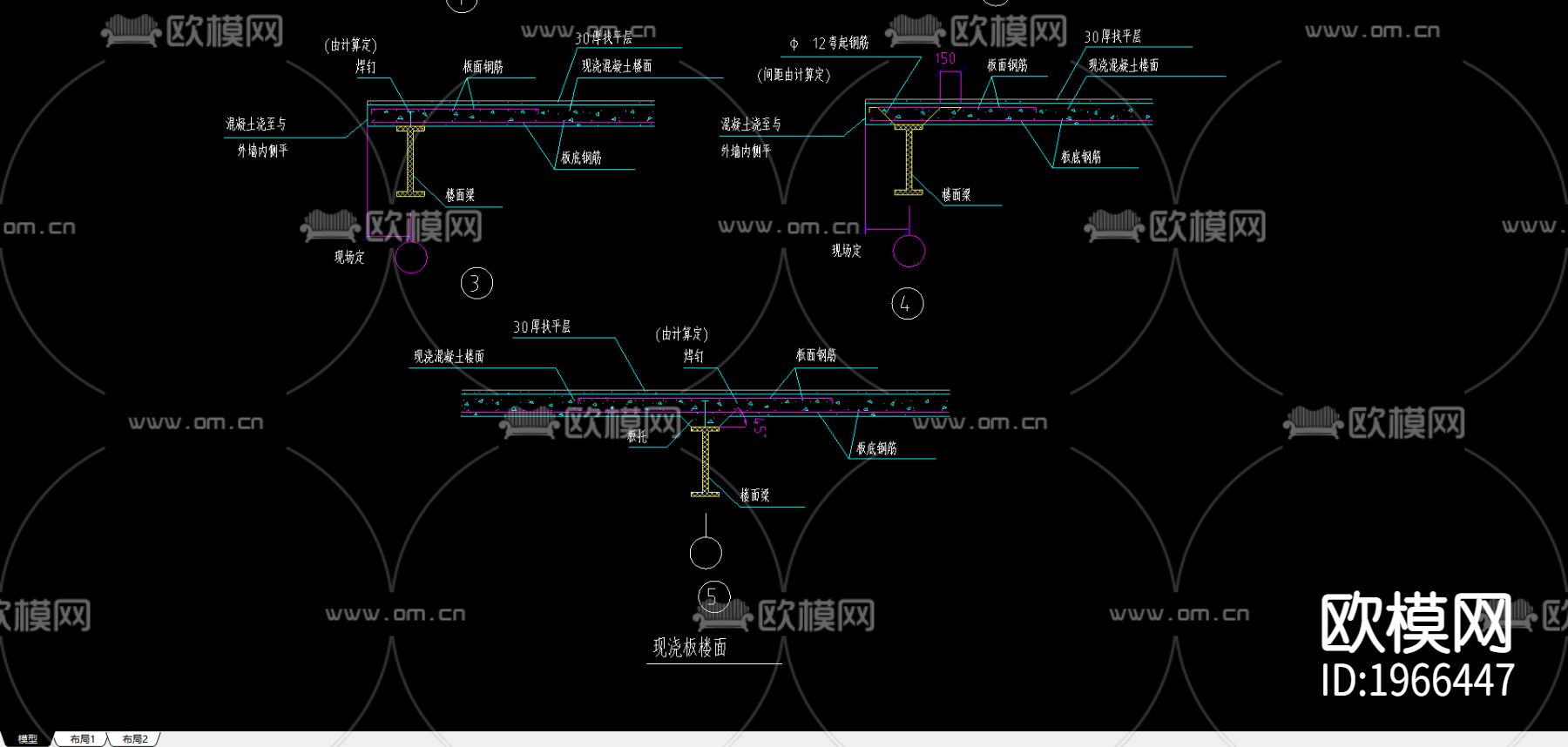
Task: Click the 板面钢筋 label in detail 3
Action: click(483, 67)
